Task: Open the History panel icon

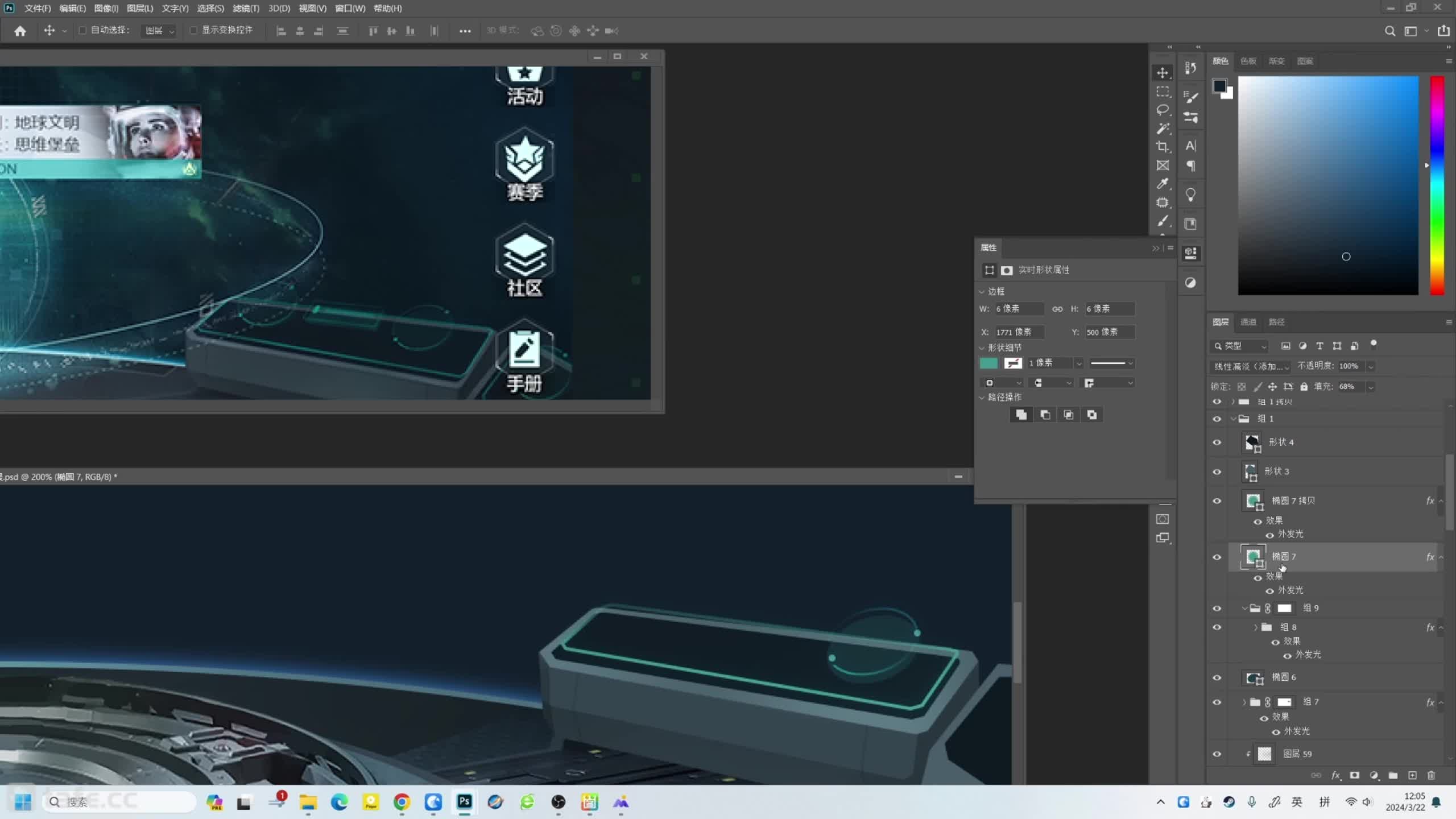Action: click(x=1190, y=68)
